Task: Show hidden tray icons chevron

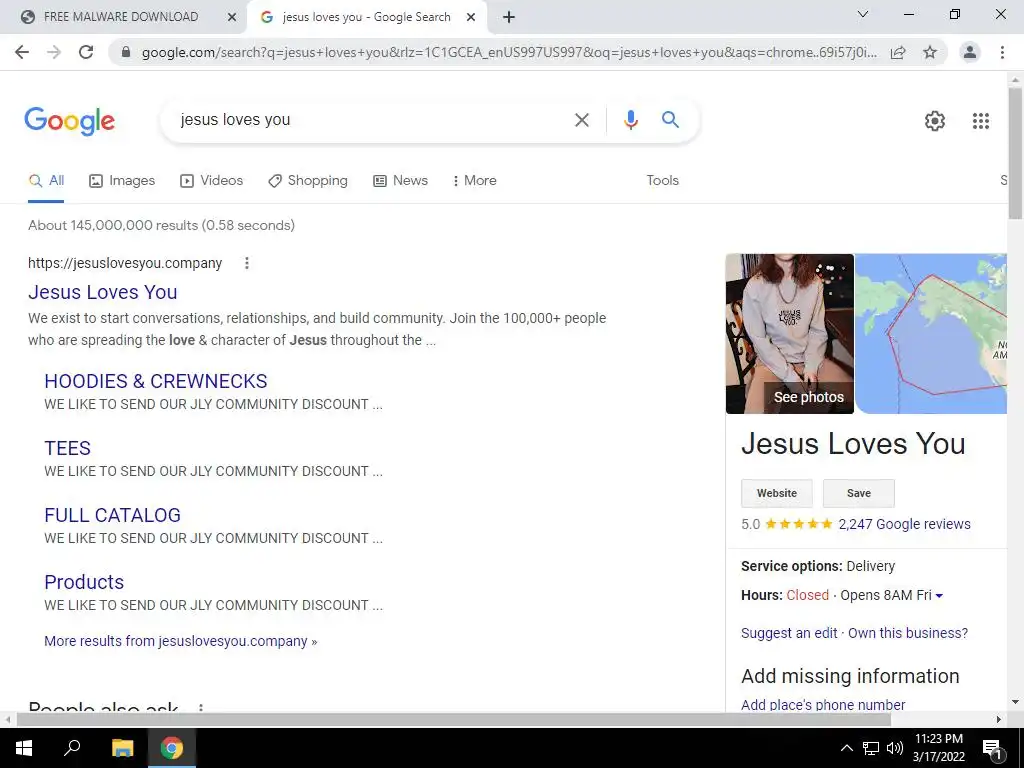Action: tap(846, 748)
